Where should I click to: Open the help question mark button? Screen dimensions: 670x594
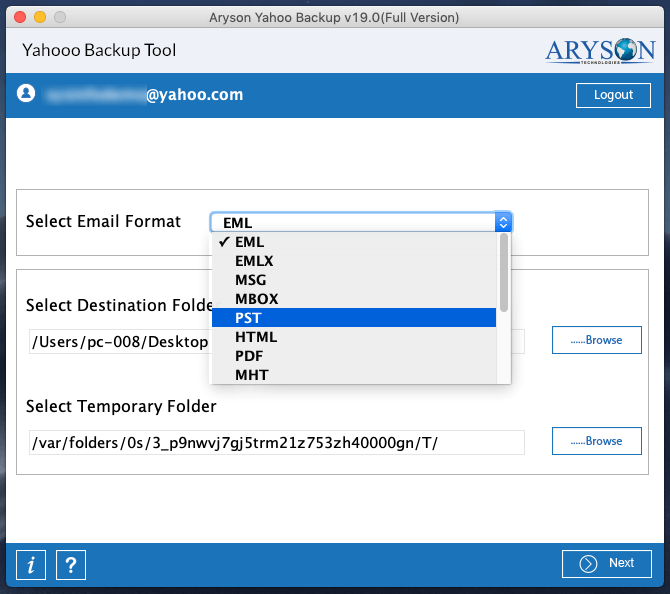[71, 565]
